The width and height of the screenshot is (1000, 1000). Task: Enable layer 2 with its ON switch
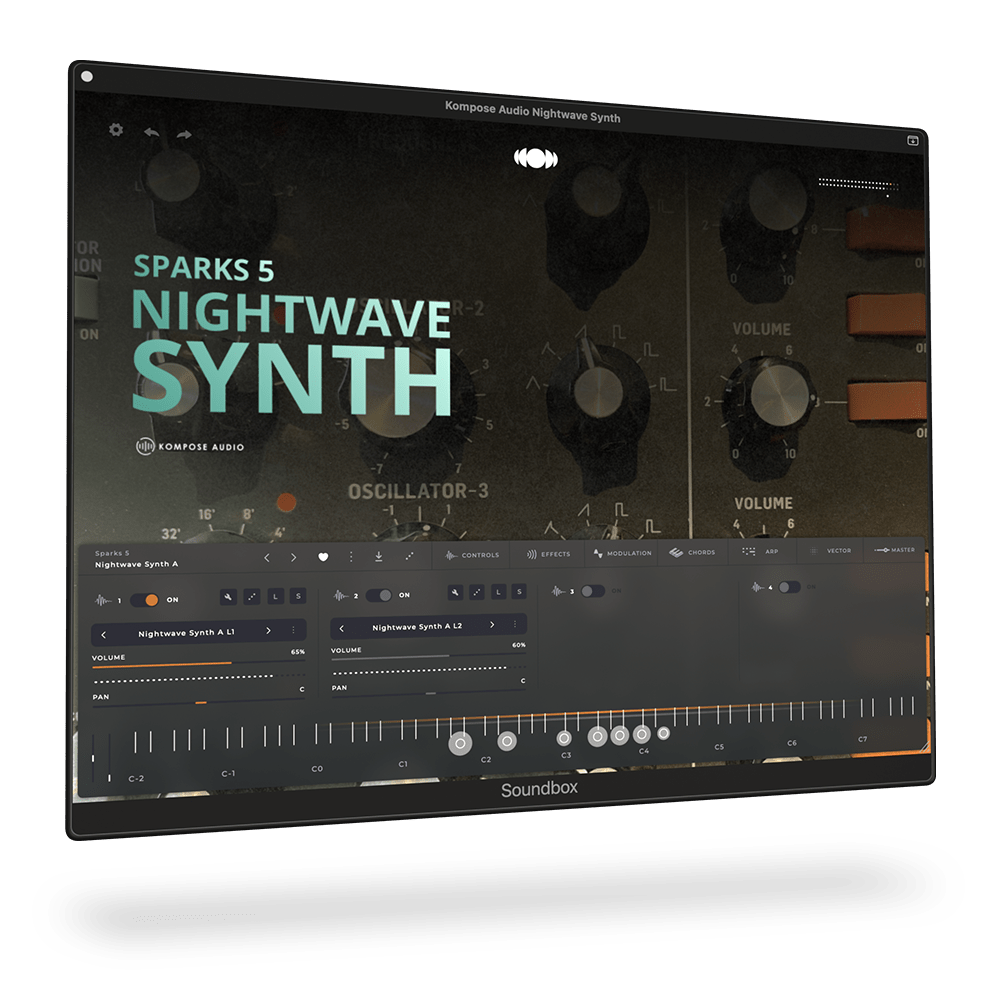(380, 593)
